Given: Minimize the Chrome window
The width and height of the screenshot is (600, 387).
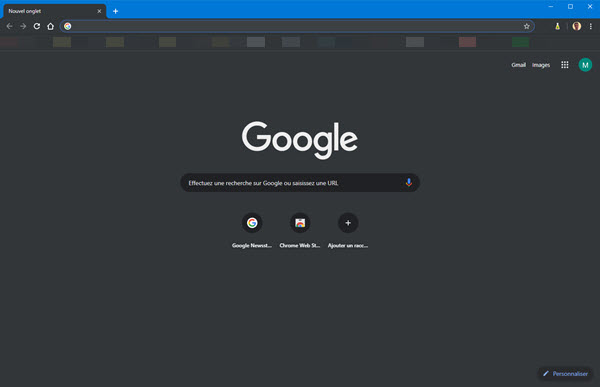Looking at the screenshot, I should (x=551, y=7).
